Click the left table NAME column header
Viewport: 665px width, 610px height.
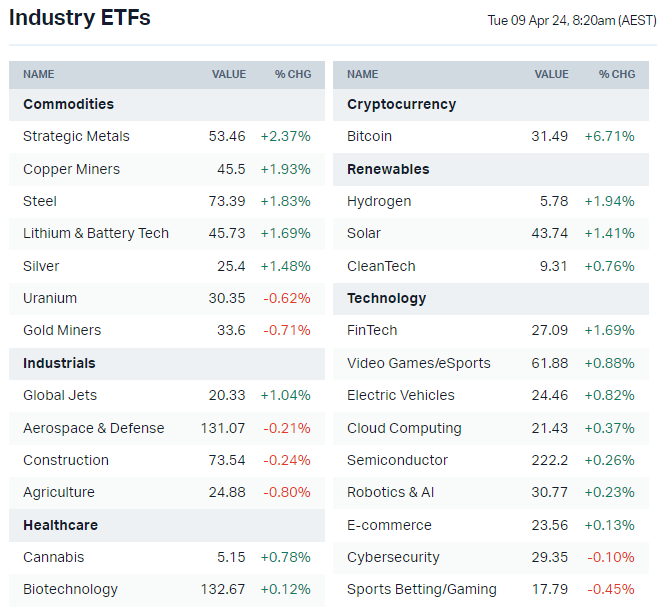[39, 74]
